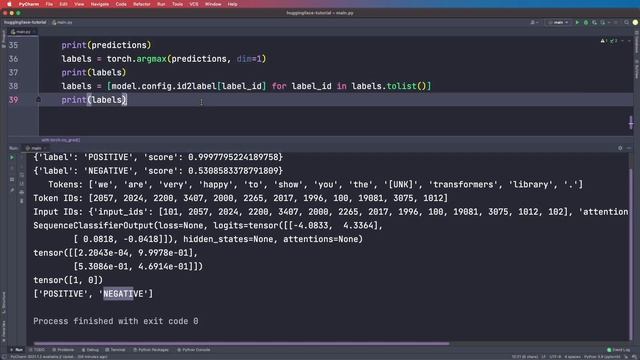Screen dimensions: 640x360
Task: Open the Debug tool window
Action: click(90, 350)
